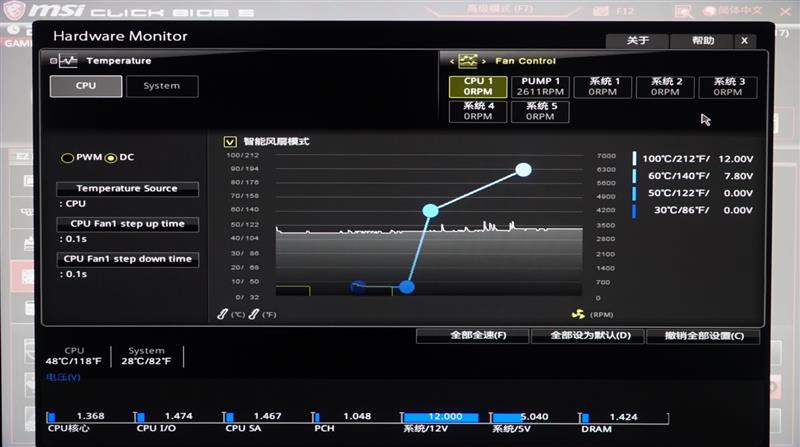Click the 全部全速(F) button

point(478,336)
